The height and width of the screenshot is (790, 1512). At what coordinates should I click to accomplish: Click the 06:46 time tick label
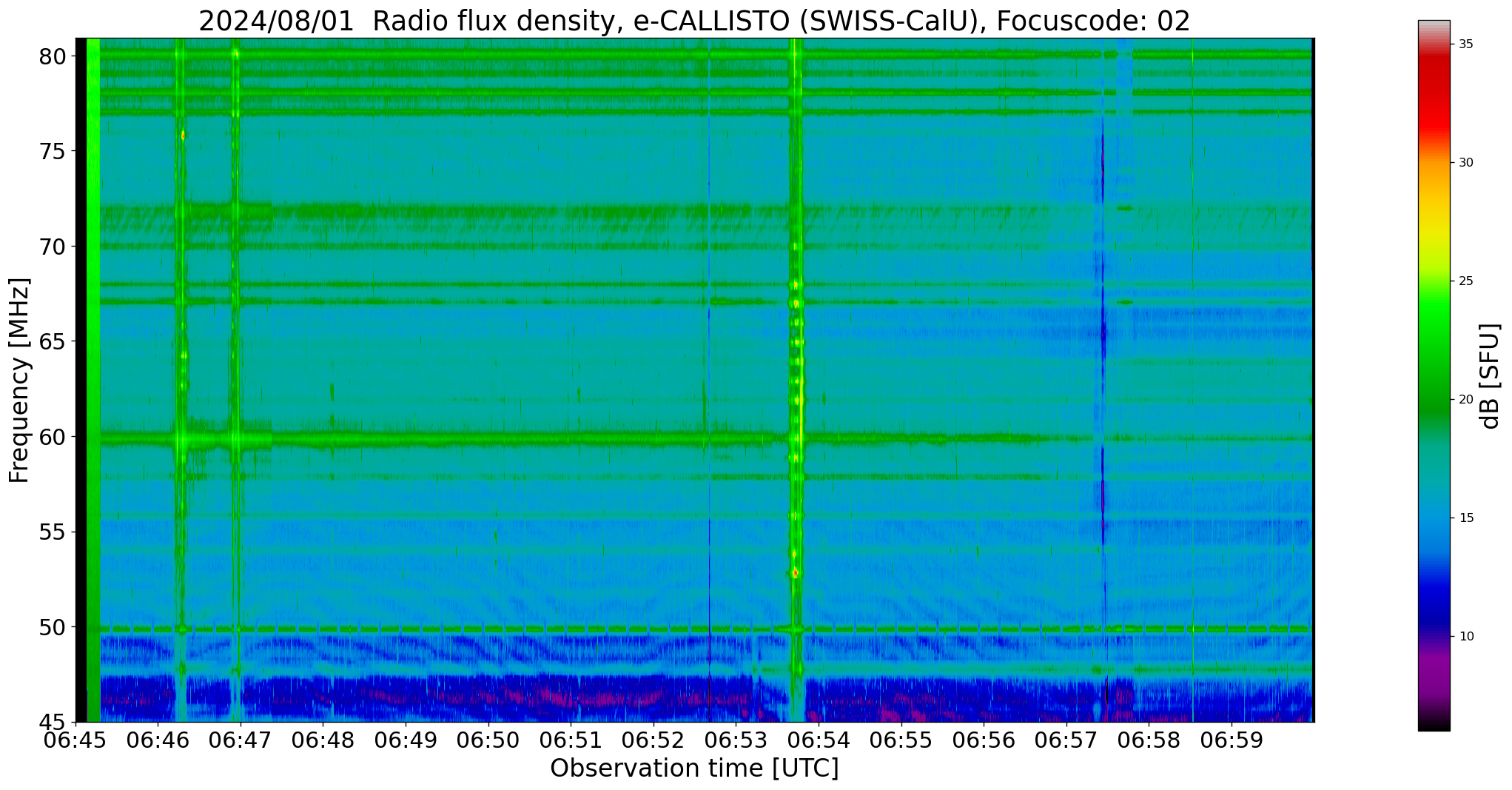tap(158, 740)
